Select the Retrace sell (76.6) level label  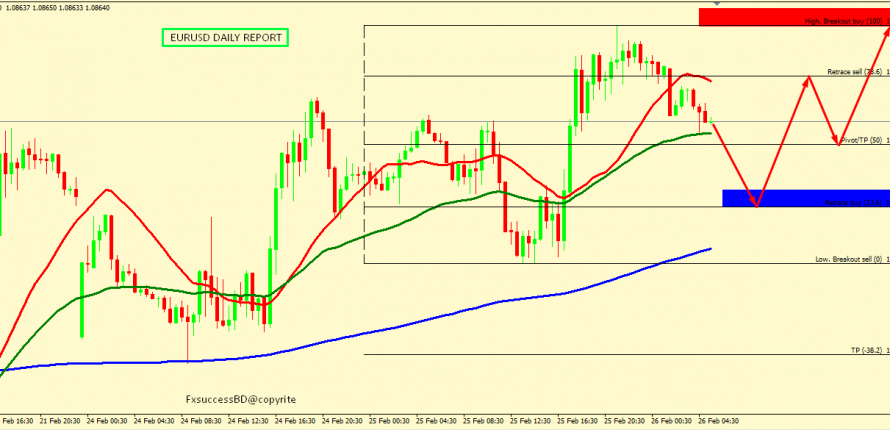tap(853, 72)
